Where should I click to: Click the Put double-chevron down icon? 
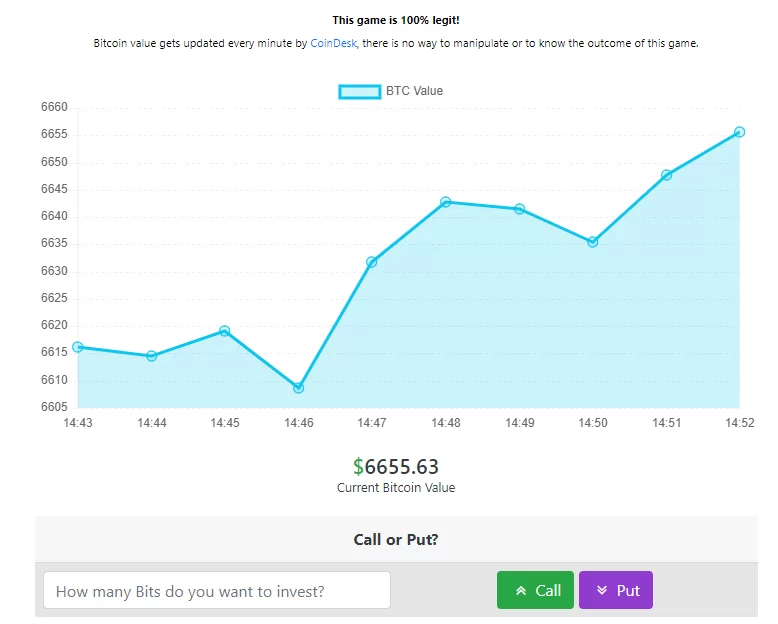[602, 590]
